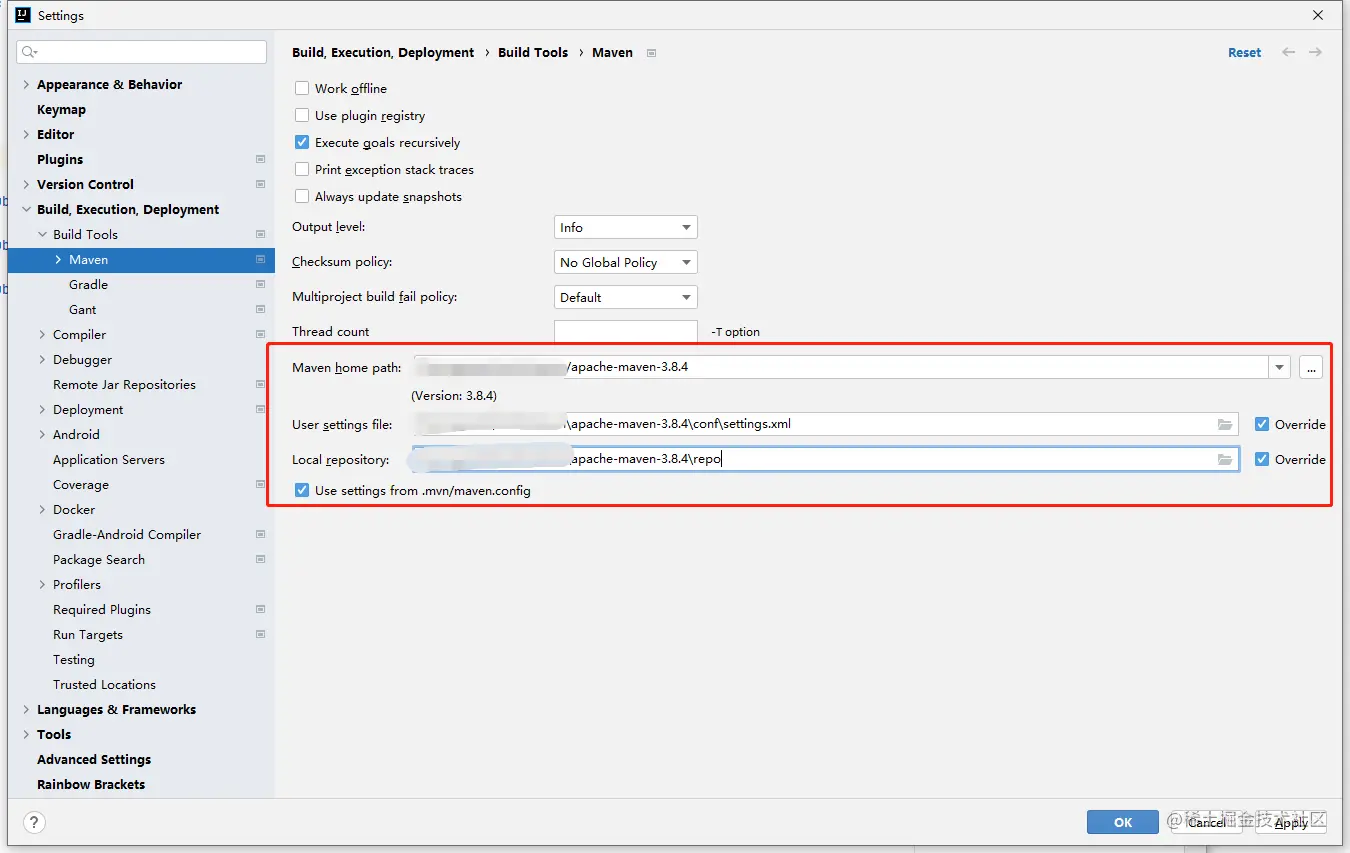Click the Thread count input field
Viewport: 1350px width, 853px height.
tap(625, 331)
